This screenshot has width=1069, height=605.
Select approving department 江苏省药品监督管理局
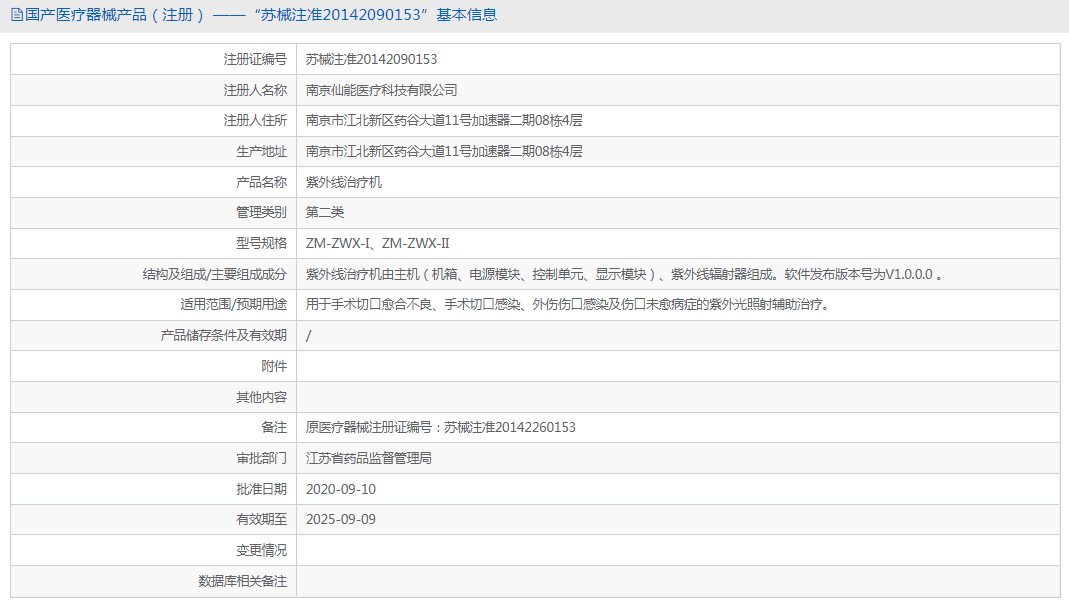(x=369, y=458)
